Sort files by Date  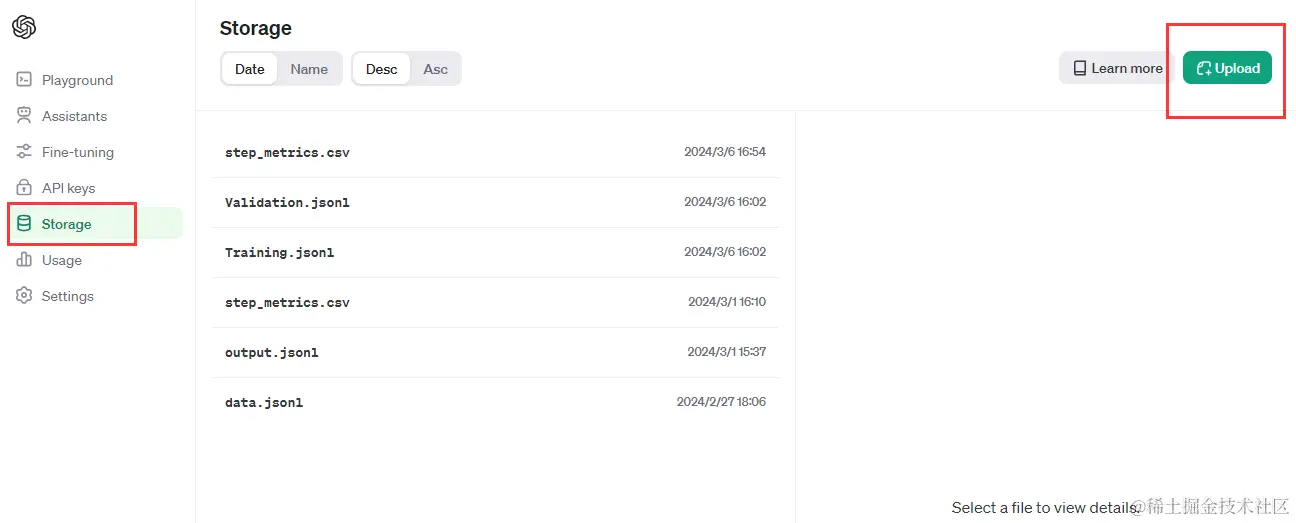[250, 69]
